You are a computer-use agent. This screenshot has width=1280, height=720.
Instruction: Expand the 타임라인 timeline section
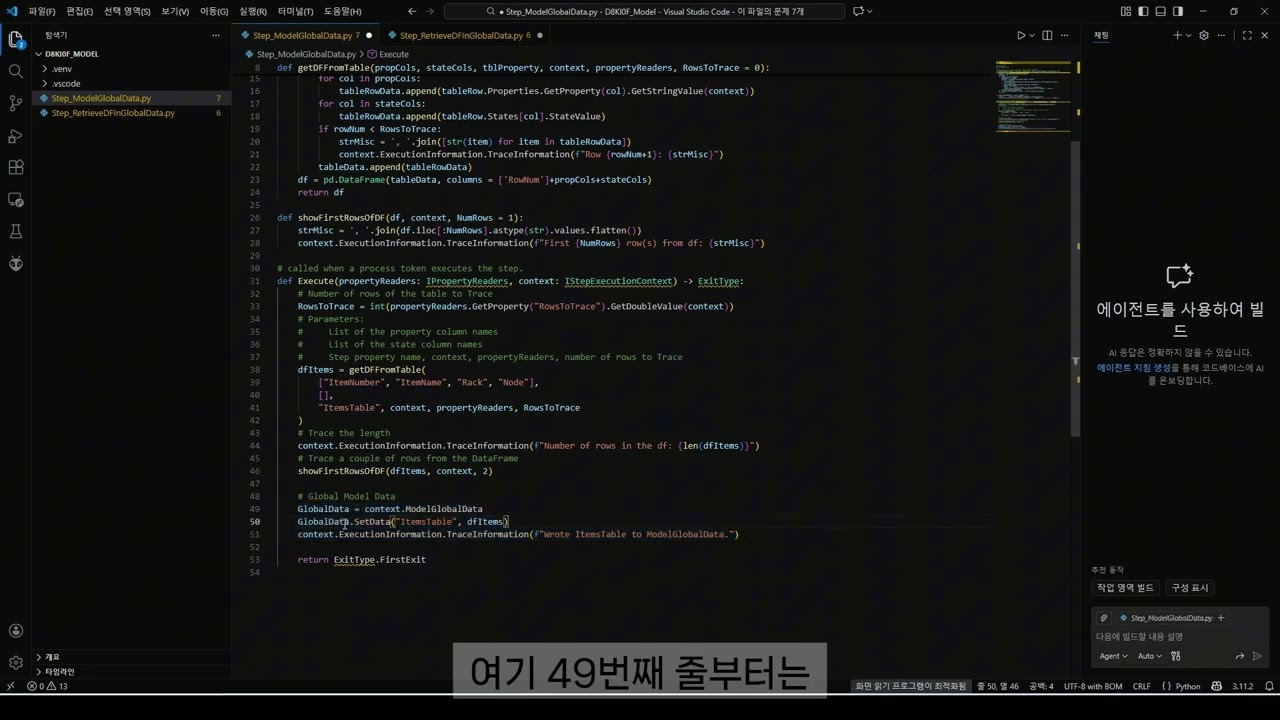[59, 672]
